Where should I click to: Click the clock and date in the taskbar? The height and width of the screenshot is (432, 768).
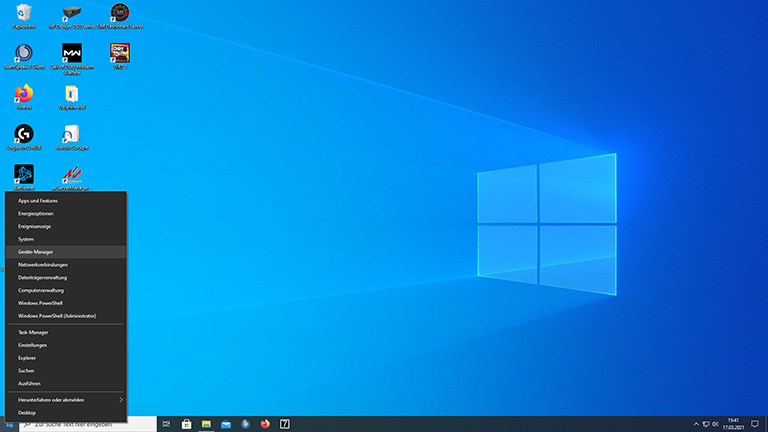[x=733, y=424]
